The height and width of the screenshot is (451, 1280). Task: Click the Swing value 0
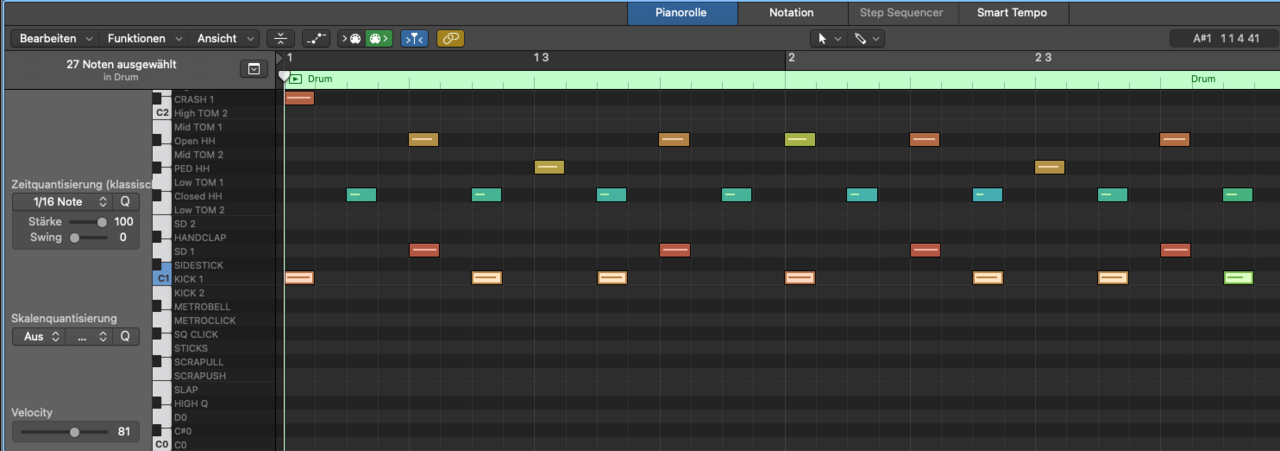coord(123,238)
